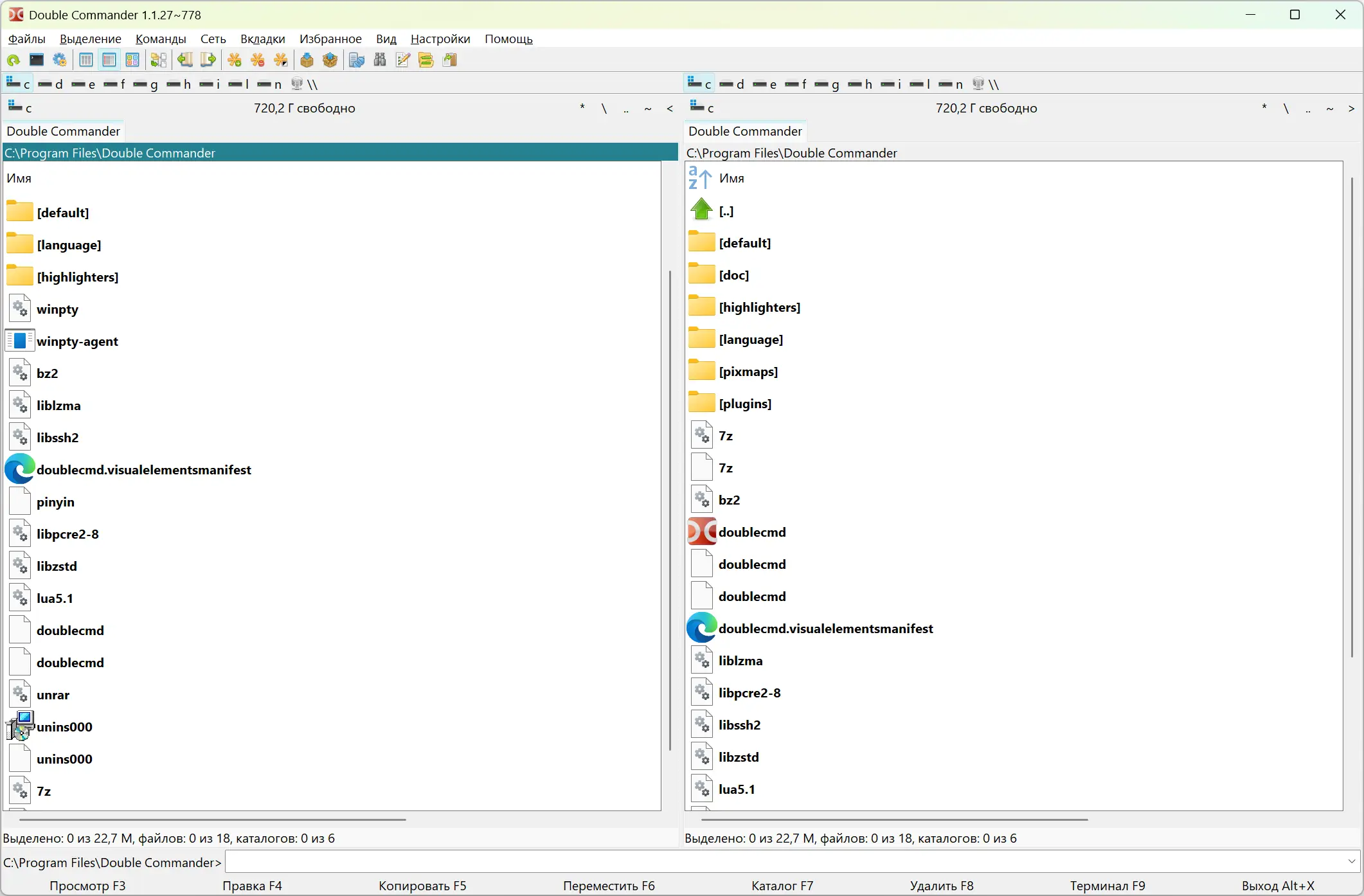Click the Удалить F8 button
Image resolution: width=1364 pixels, height=896 pixels.
(941, 886)
